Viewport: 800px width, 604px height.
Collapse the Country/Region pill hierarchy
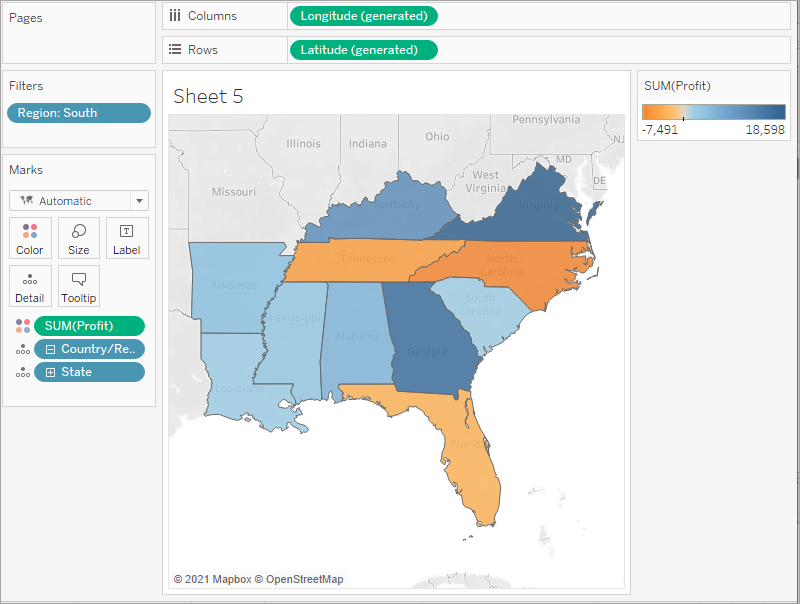tap(50, 349)
